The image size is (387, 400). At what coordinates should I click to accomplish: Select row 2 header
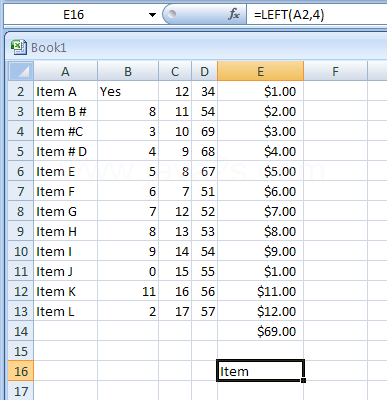point(21,91)
